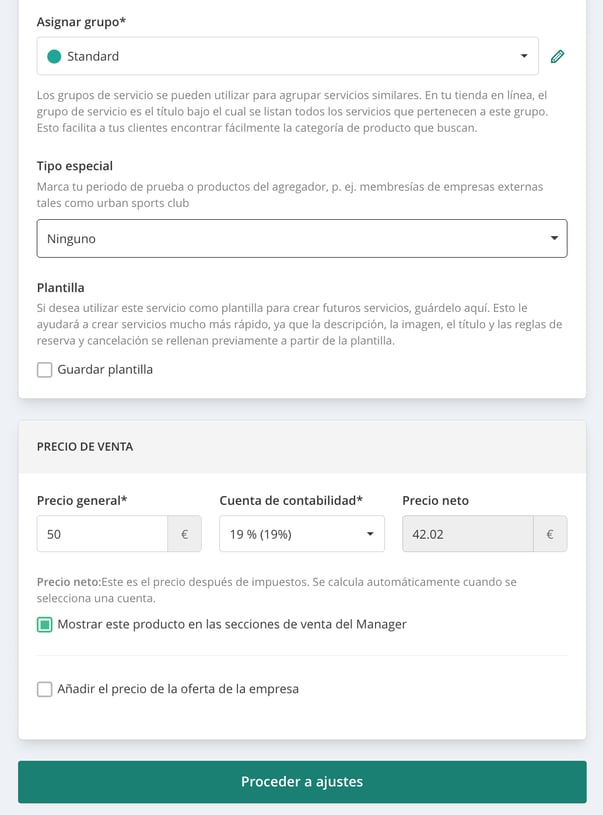Click the green Standard group color dot
The image size is (603, 815).
coord(54,56)
